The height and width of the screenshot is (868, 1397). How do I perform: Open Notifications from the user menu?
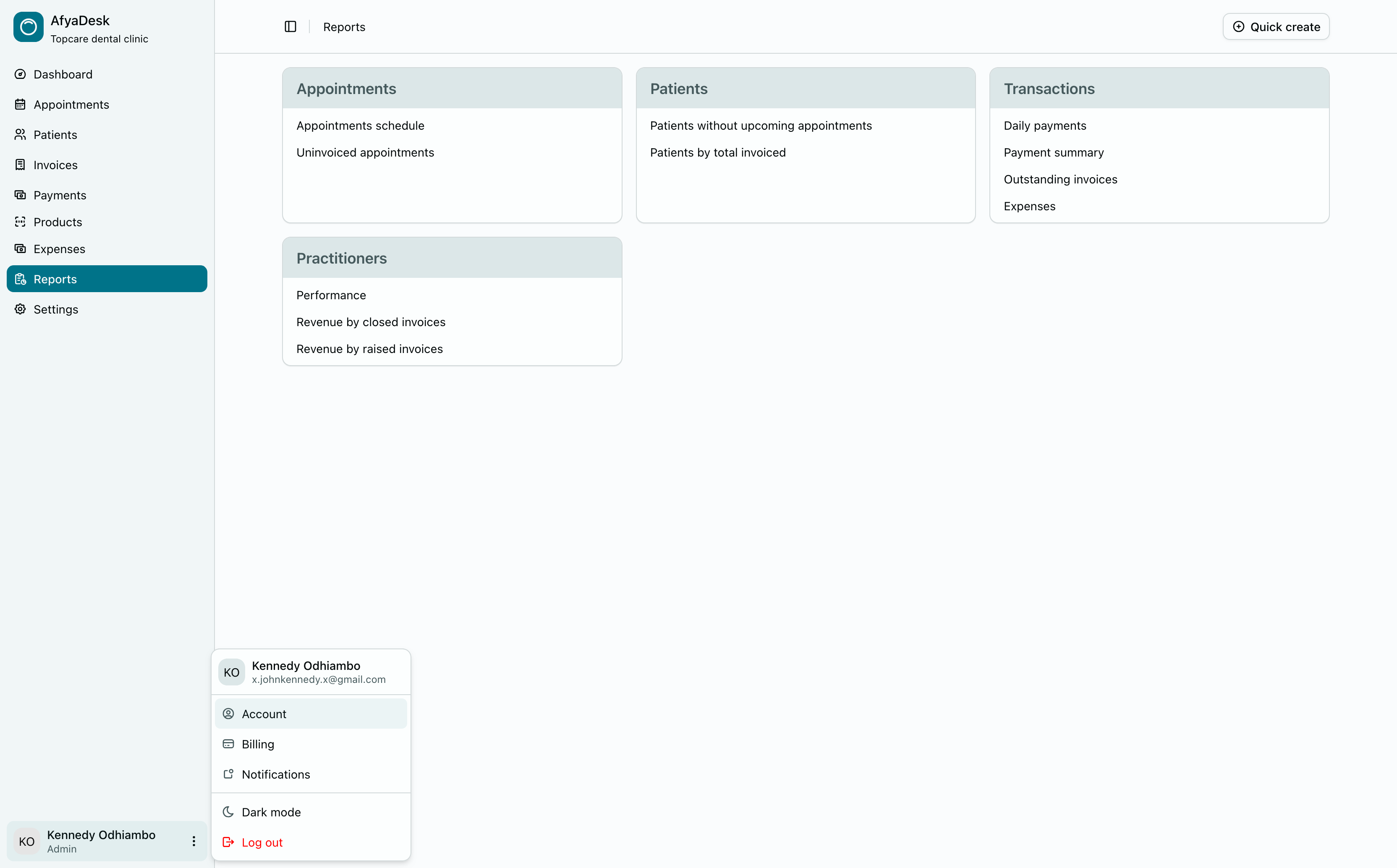pos(275,774)
